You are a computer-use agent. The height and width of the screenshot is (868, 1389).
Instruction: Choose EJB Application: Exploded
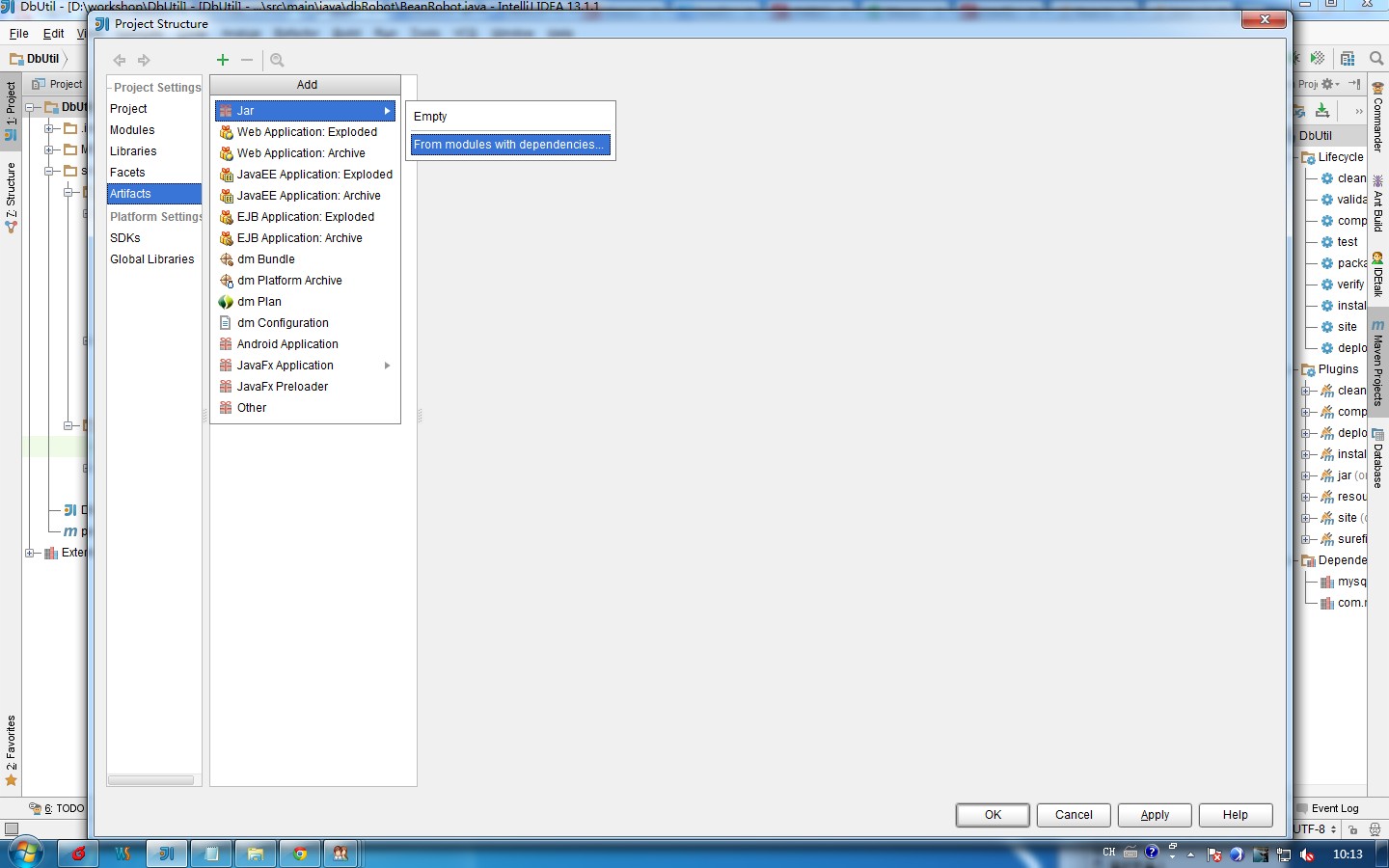[305, 217]
